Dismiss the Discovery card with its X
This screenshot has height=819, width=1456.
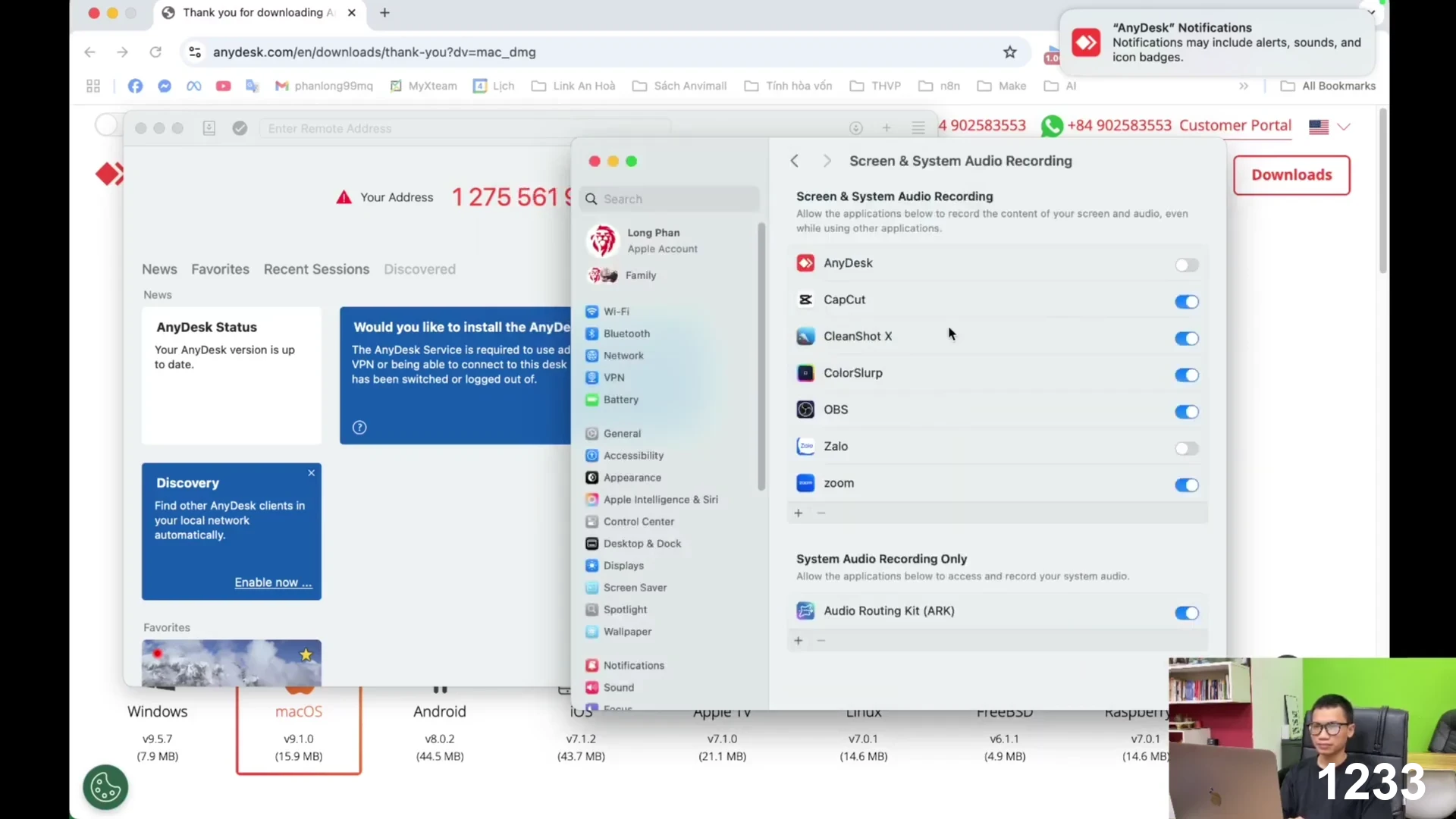point(311,472)
